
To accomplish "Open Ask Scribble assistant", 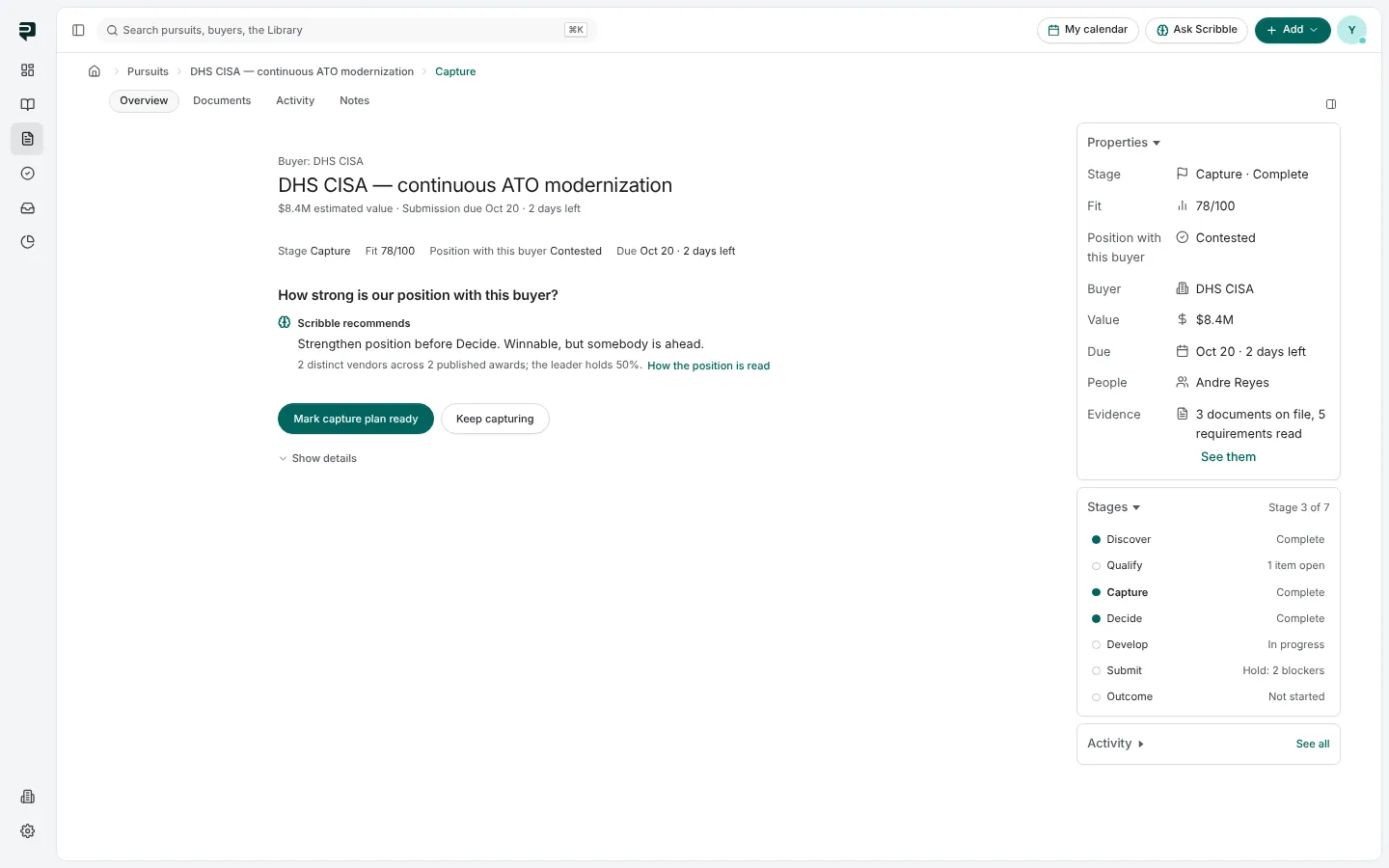I will coord(1197,30).
